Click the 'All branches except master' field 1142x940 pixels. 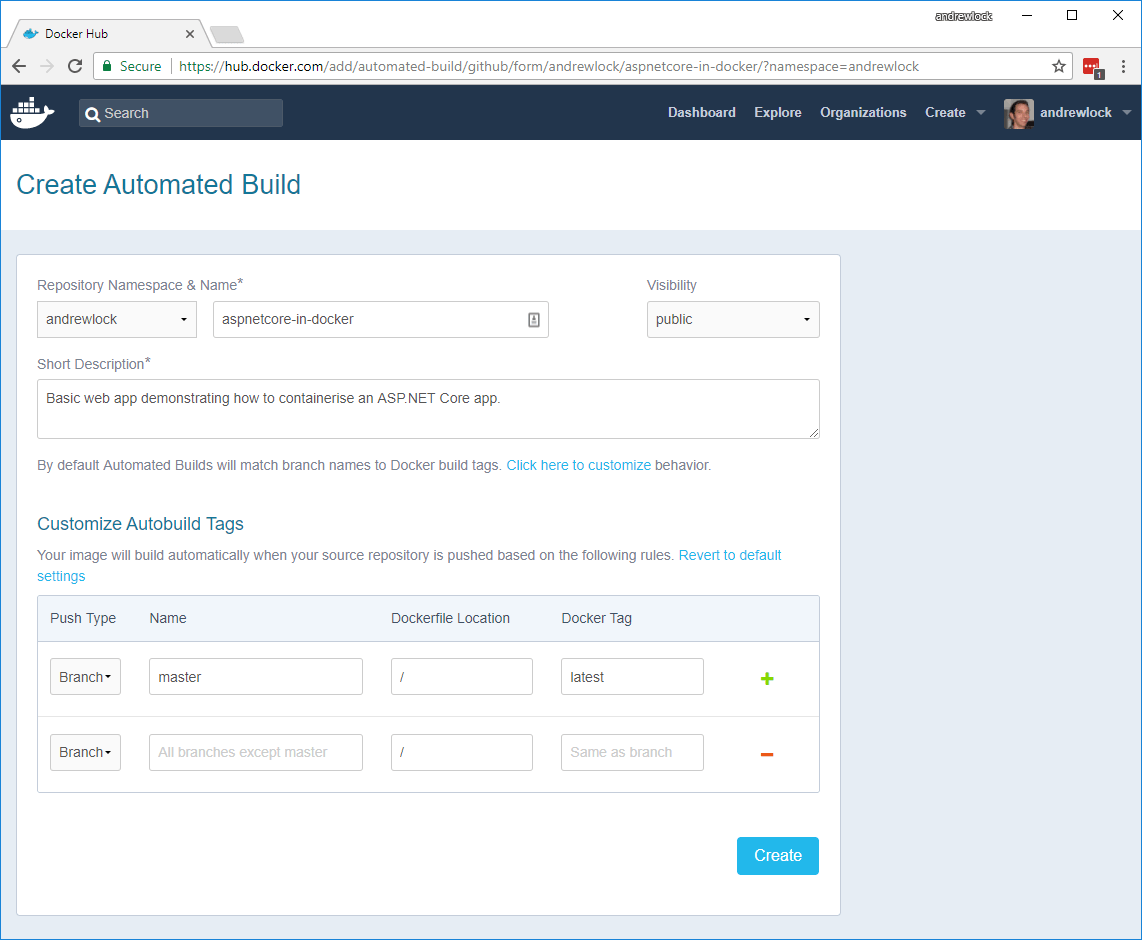tap(256, 752)
